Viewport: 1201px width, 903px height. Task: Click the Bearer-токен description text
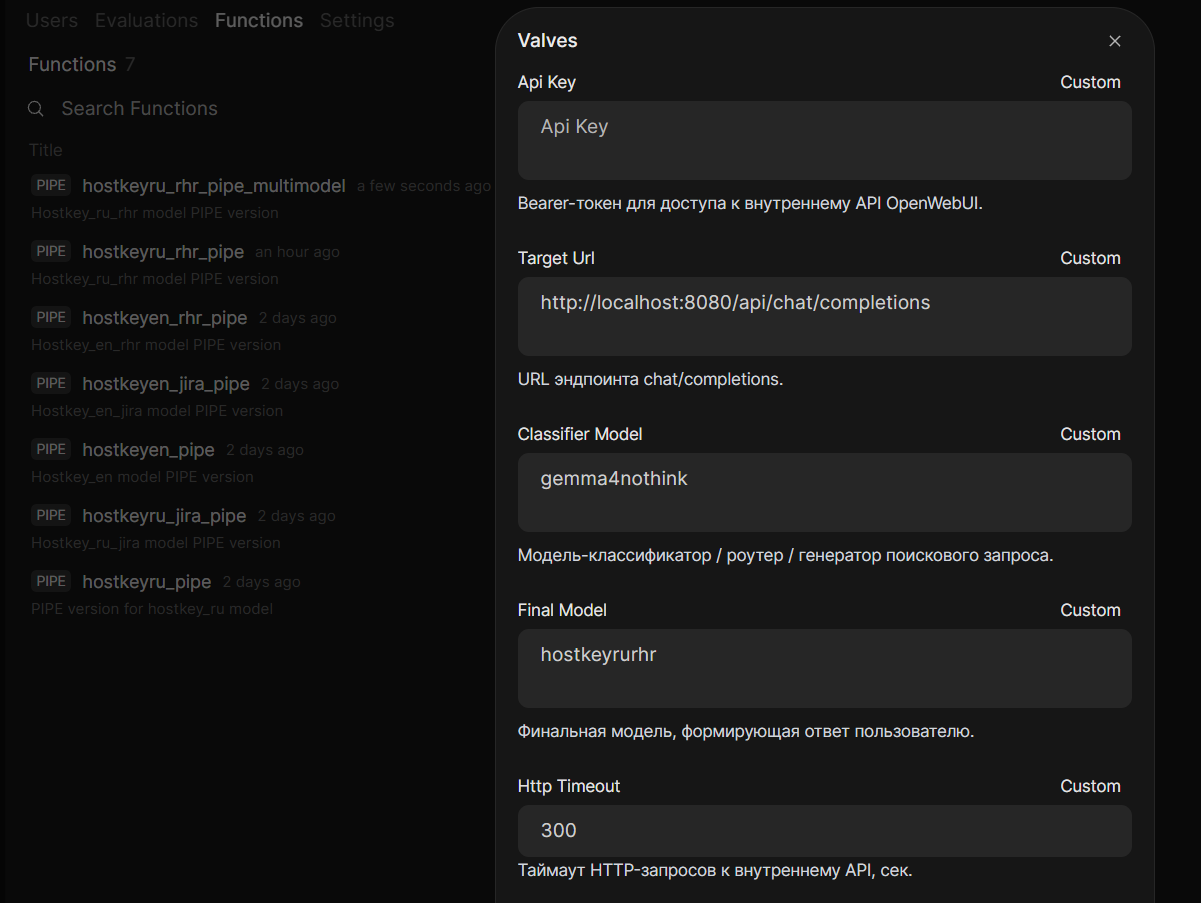click(750, 203)
